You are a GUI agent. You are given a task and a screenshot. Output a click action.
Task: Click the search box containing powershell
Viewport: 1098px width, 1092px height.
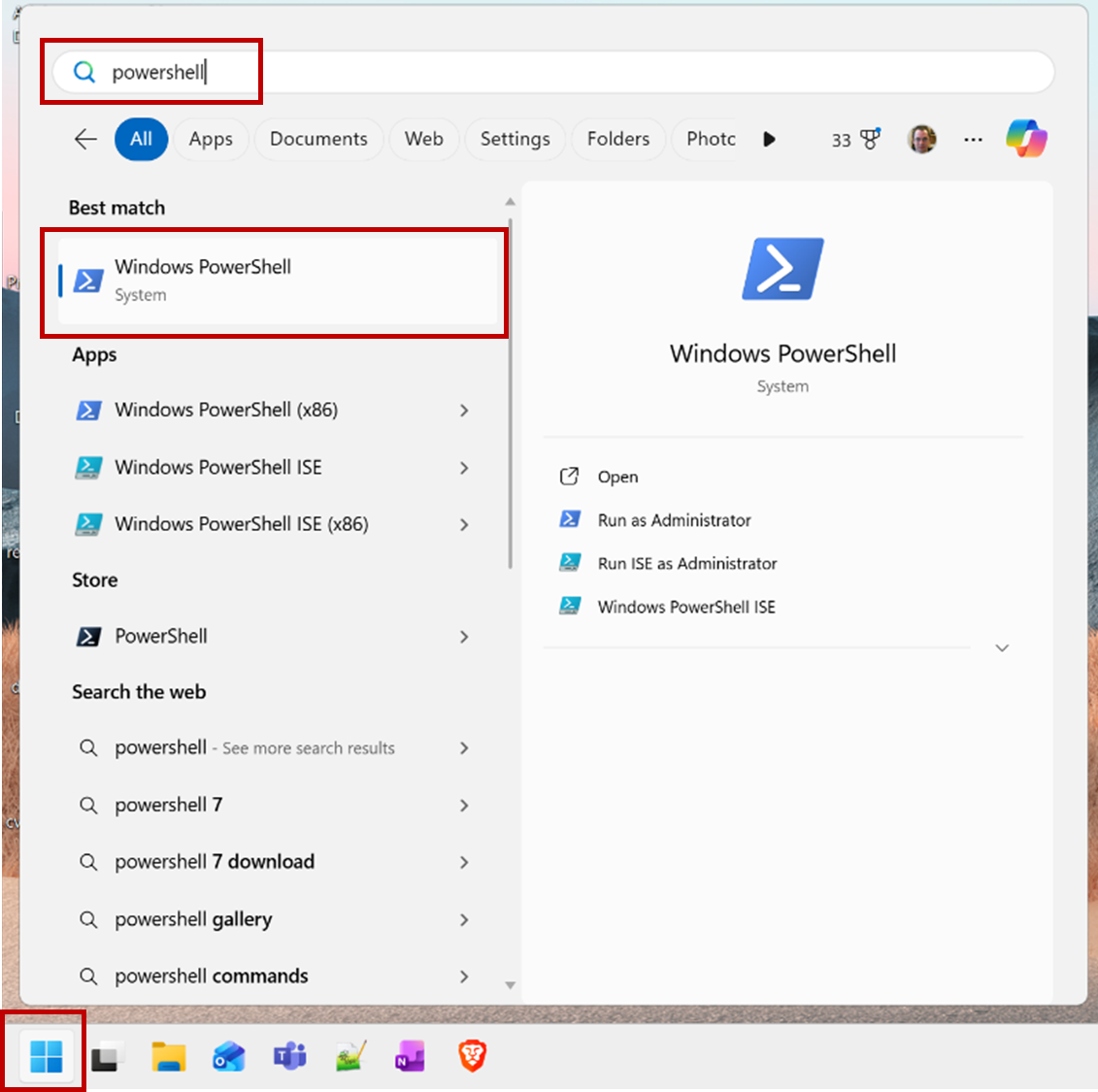tap(553, 72)
